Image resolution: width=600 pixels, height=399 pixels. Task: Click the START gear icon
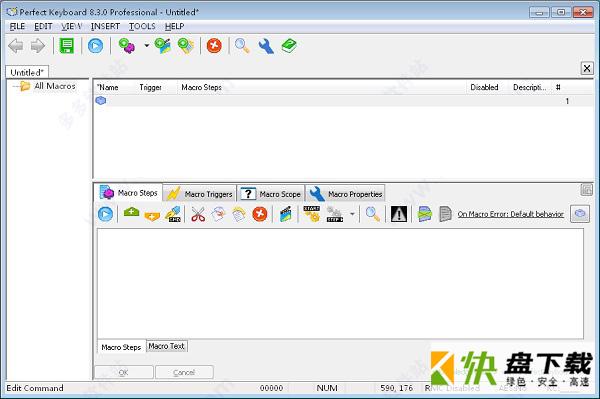[x=311, y=214]
